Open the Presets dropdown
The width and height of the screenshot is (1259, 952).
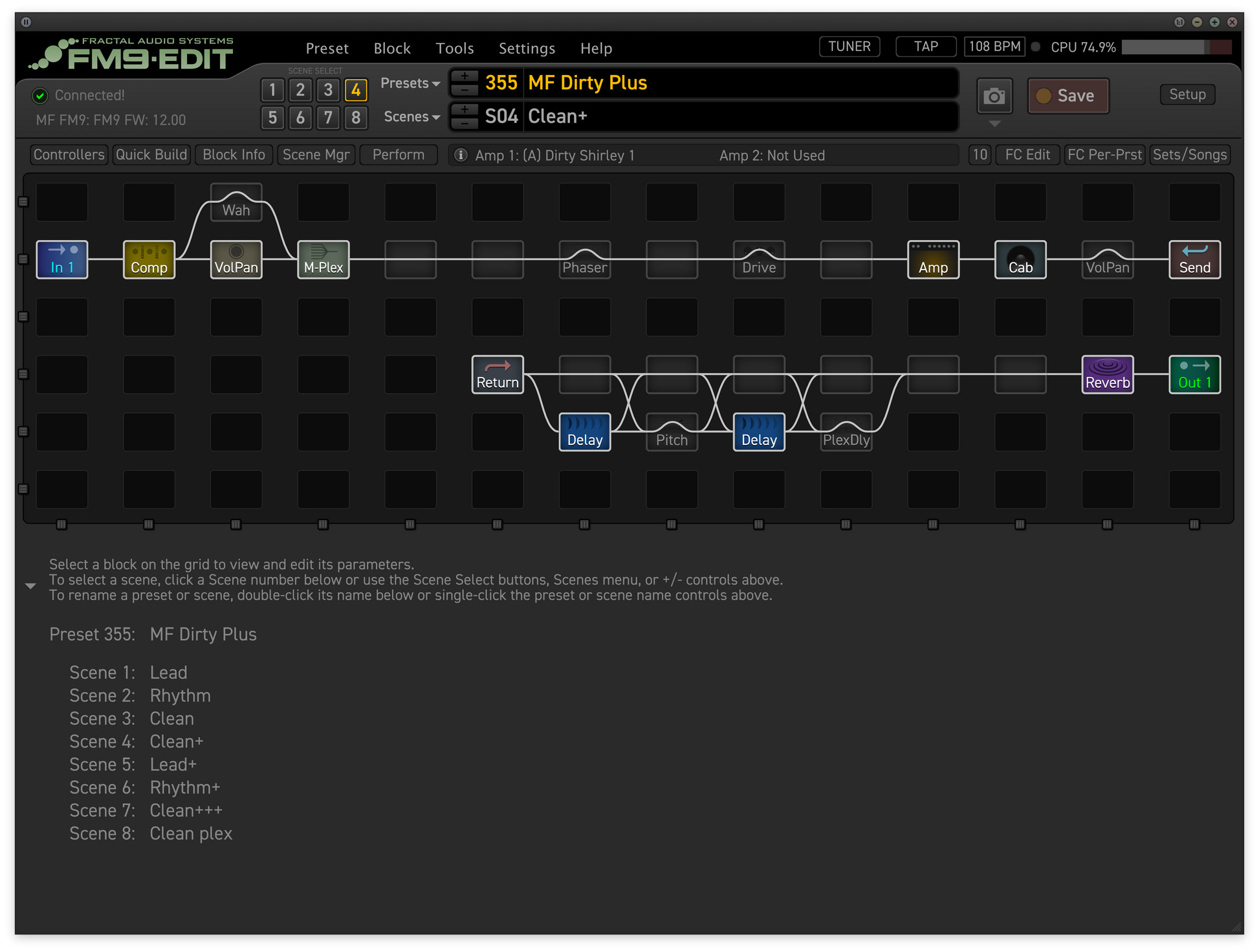410,83
